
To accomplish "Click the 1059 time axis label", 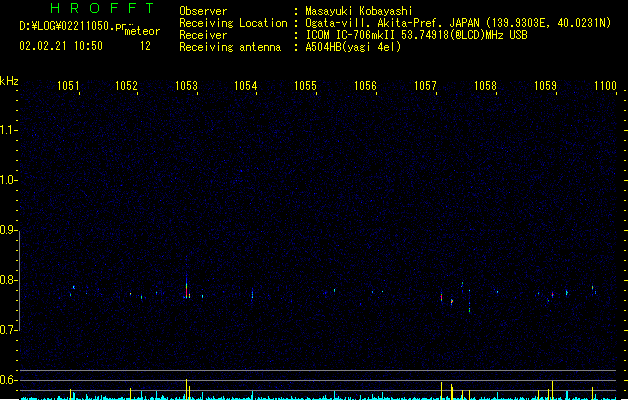I will point(546,86).
